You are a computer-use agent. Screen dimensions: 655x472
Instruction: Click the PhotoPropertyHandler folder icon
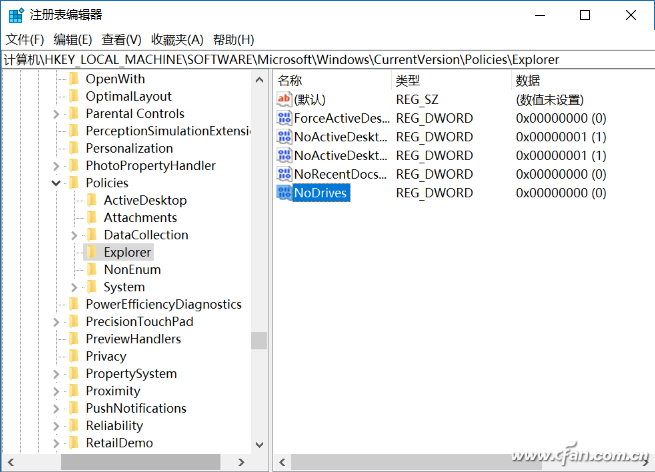click(x=74, y=165)
